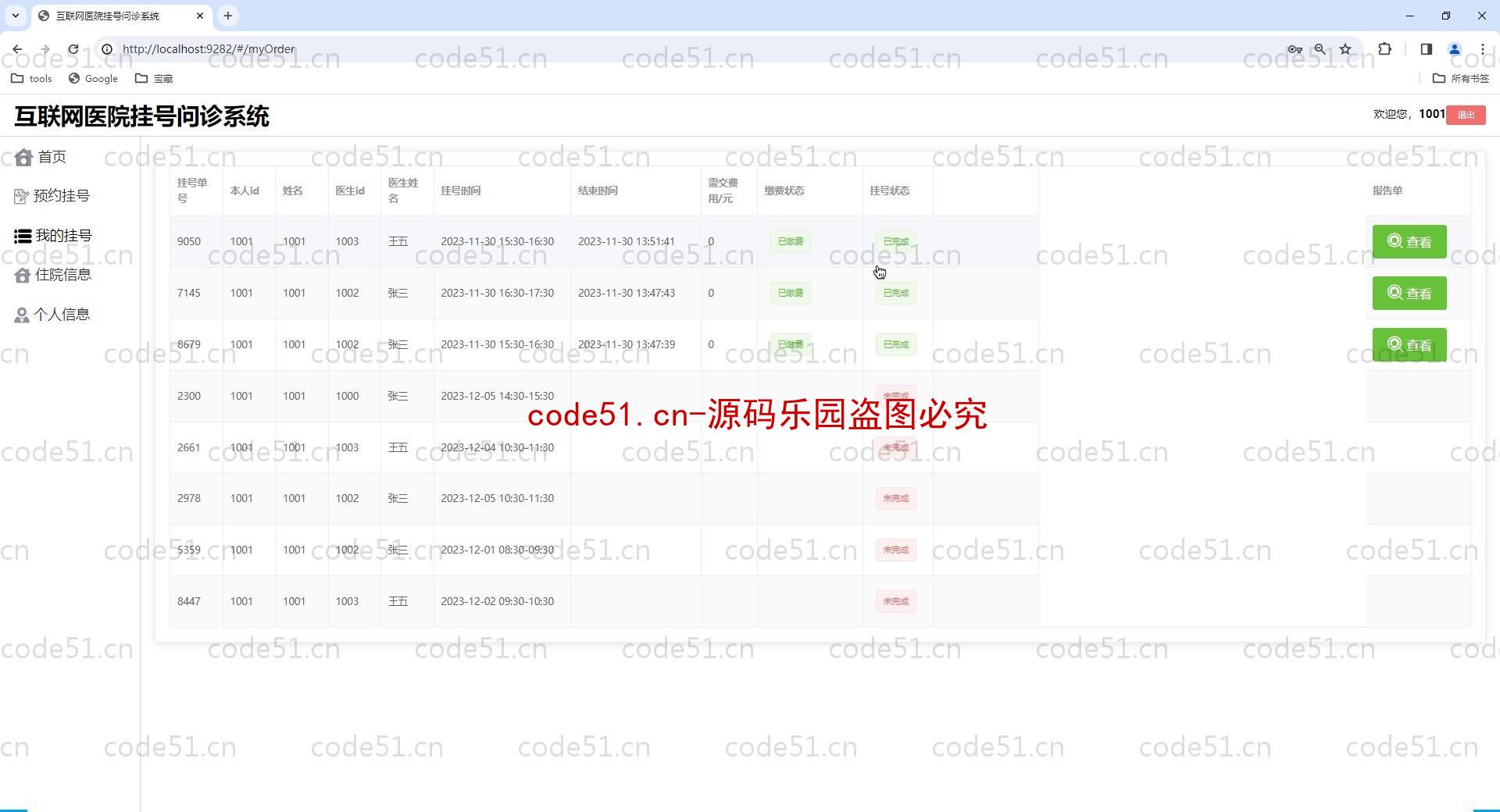The image size is (1500, 812).
Task: View report for order 7145
Action: tap(1409, 294)
